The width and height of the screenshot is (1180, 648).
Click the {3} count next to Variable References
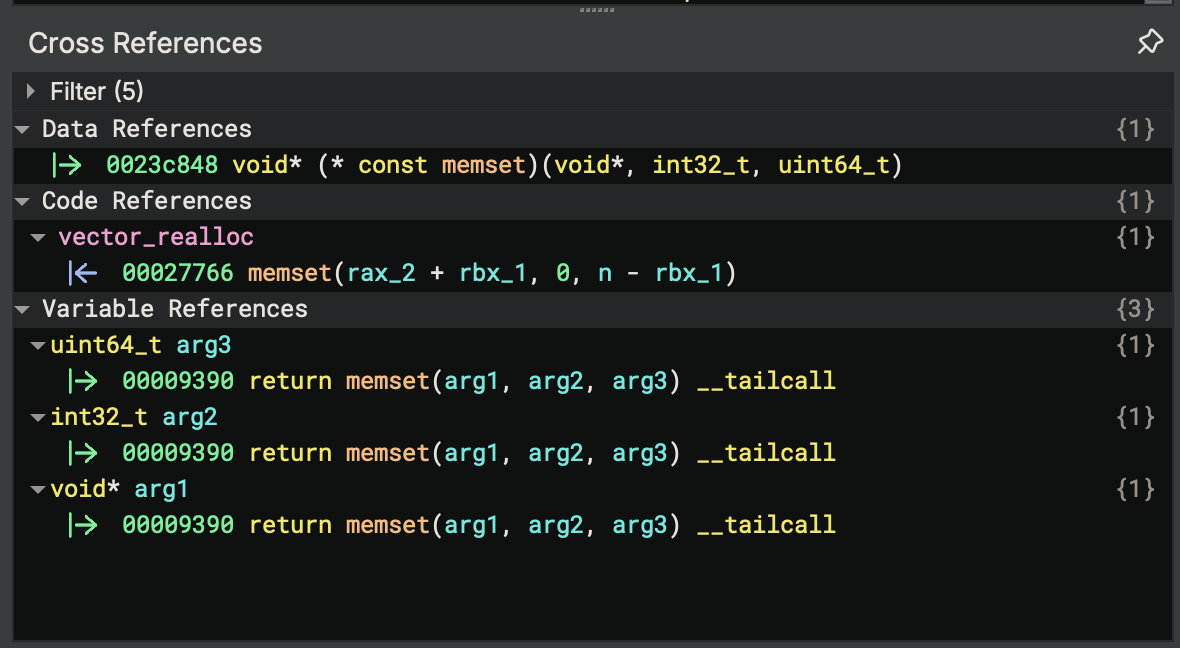point(1136,309)
